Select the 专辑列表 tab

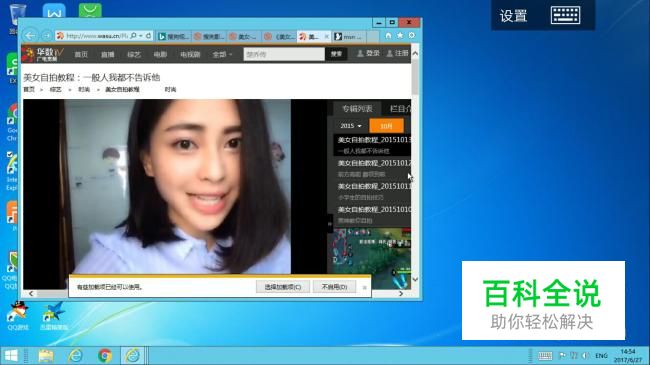(x=357, y=109)
